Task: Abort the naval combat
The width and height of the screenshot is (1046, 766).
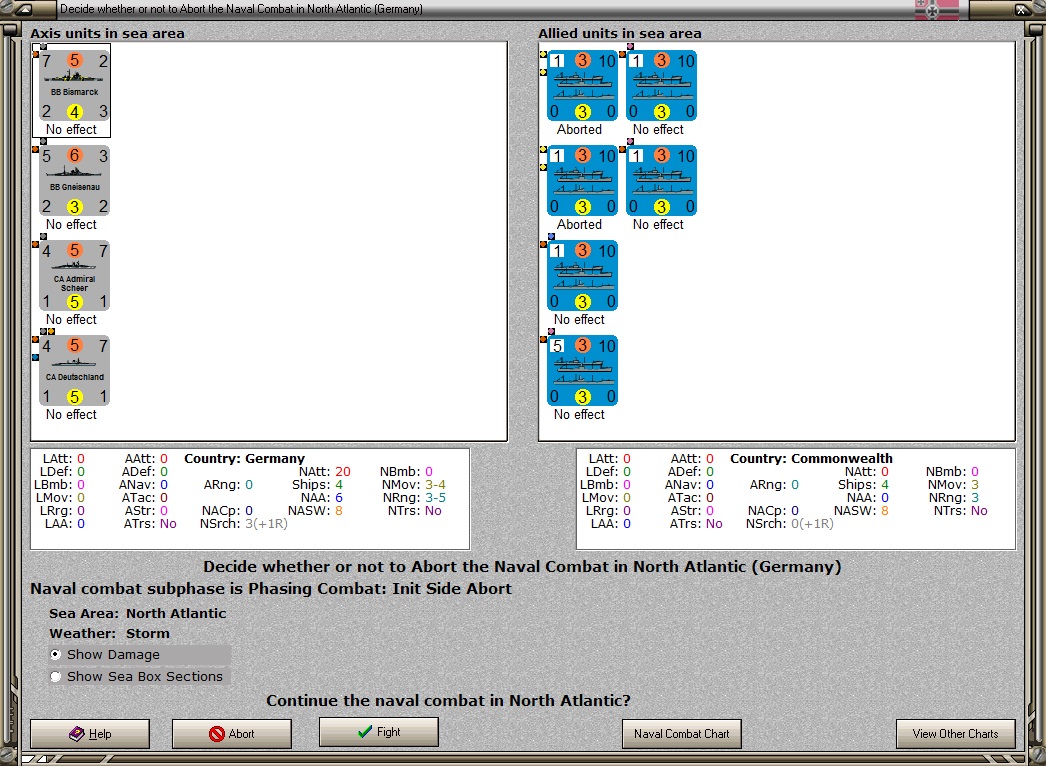Action: click(231, 734)
